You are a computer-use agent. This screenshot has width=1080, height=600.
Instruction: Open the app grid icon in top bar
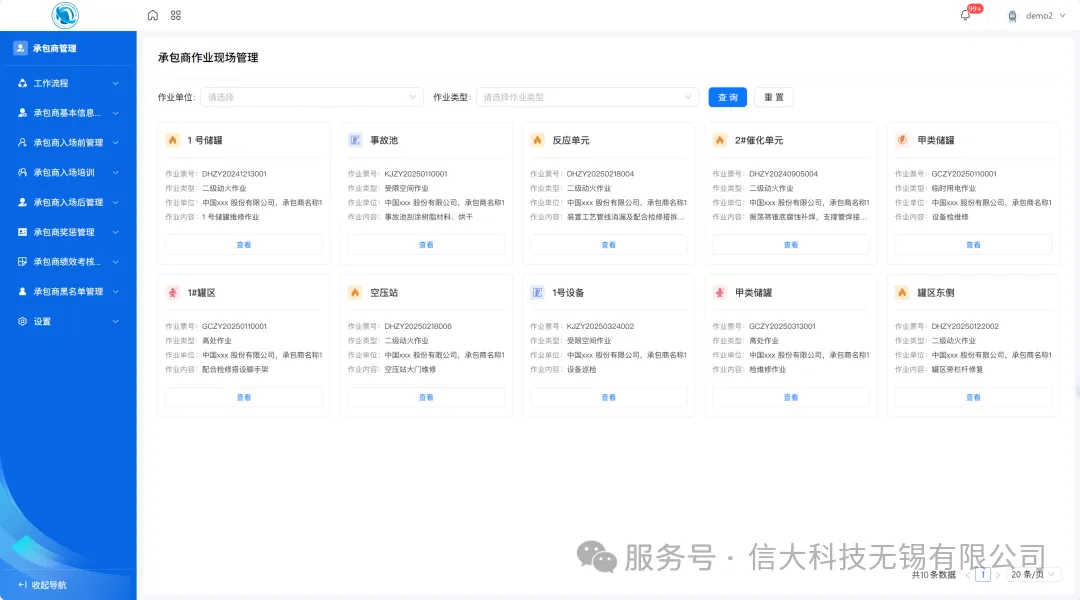tap(176, 15)
